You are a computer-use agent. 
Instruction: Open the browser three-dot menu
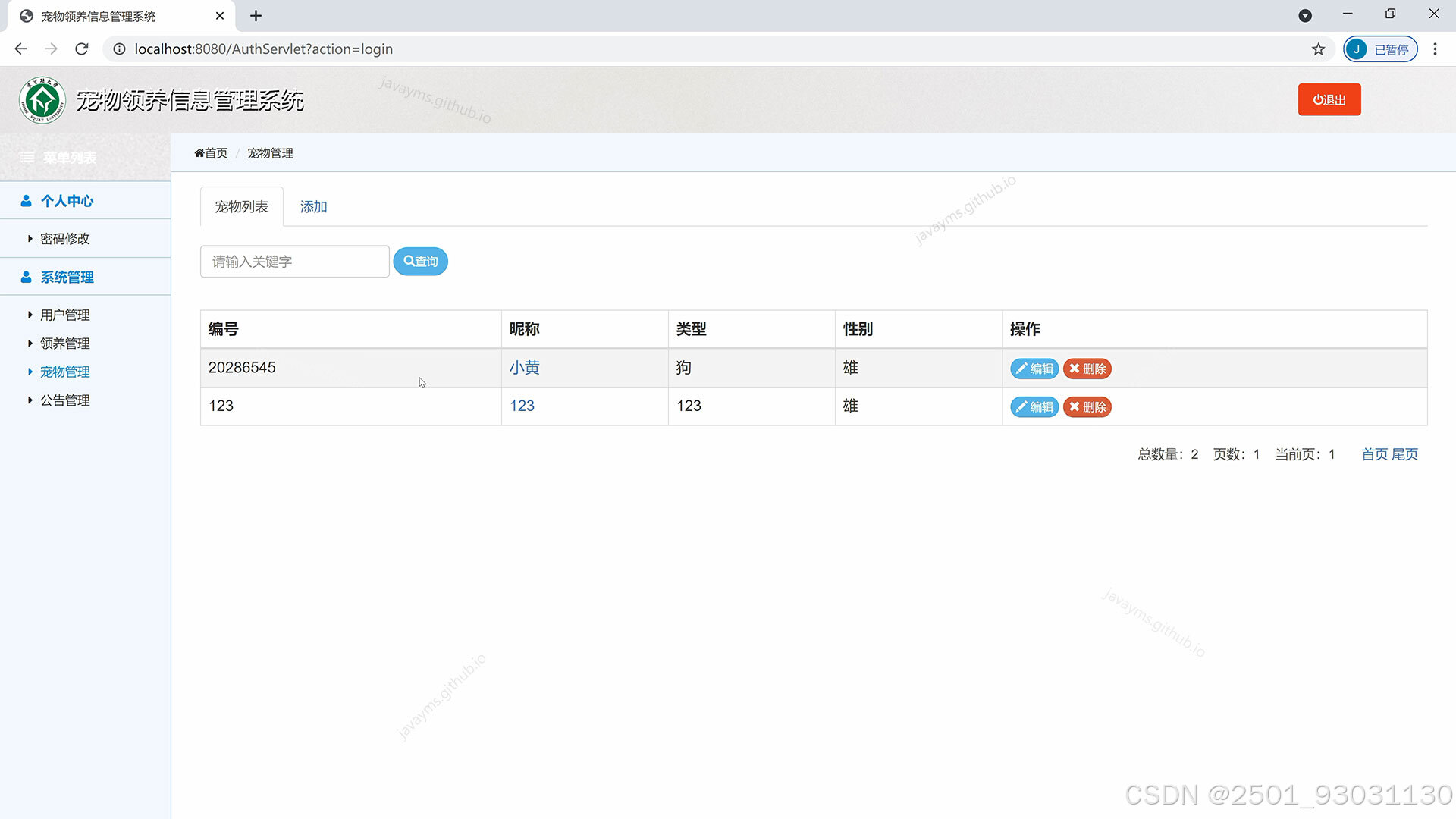[1435, 49]
